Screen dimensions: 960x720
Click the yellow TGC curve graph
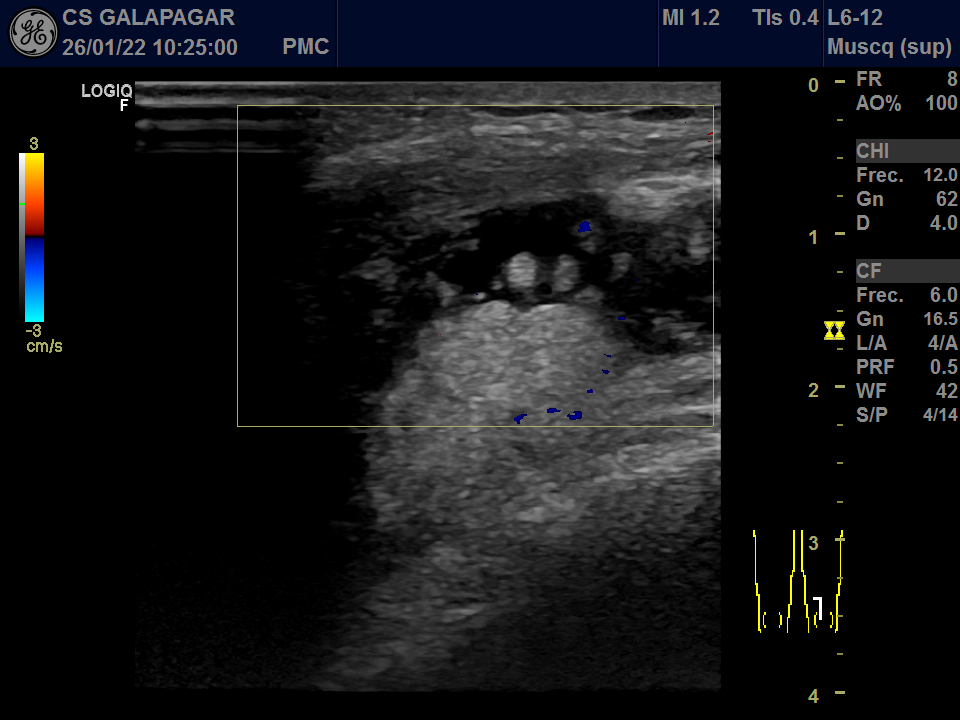click(798, 582)
